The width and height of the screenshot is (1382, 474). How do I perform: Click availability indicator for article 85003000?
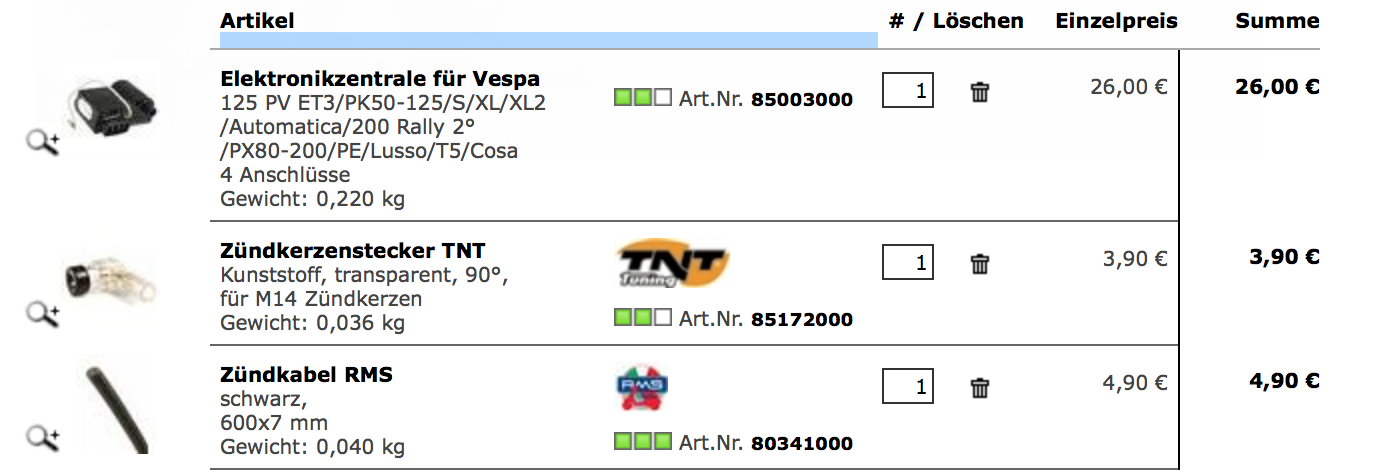(642, 98)
